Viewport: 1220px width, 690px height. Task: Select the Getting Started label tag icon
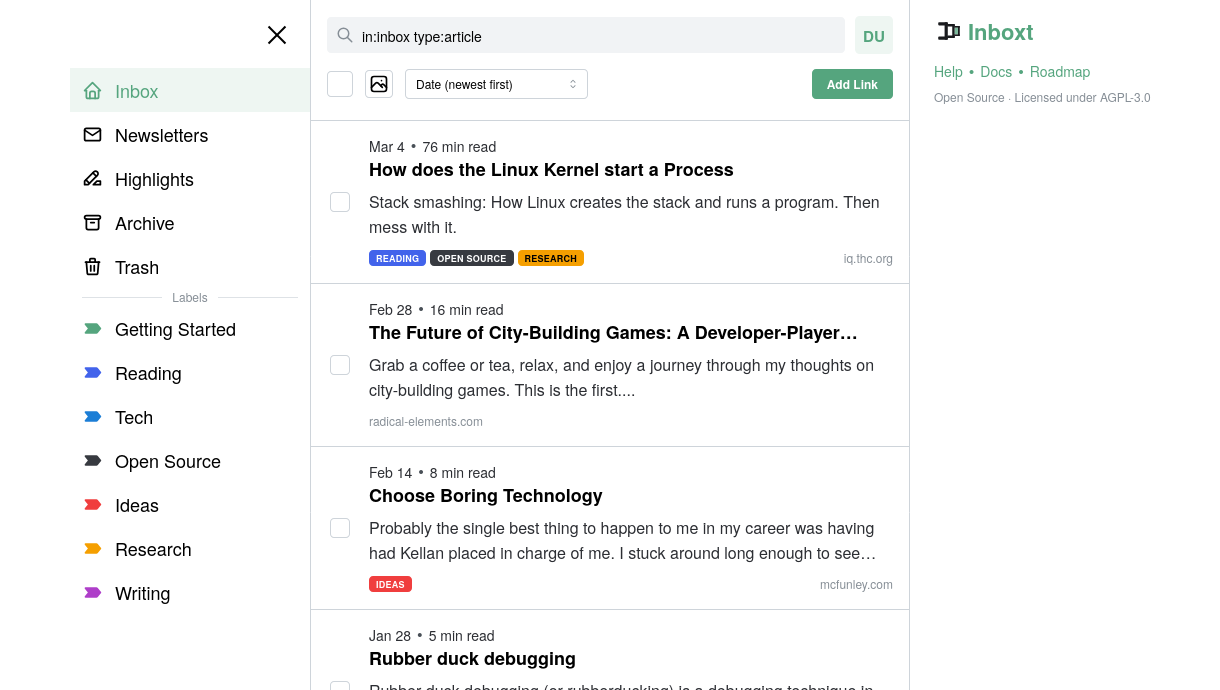click(x=92, y=329)
